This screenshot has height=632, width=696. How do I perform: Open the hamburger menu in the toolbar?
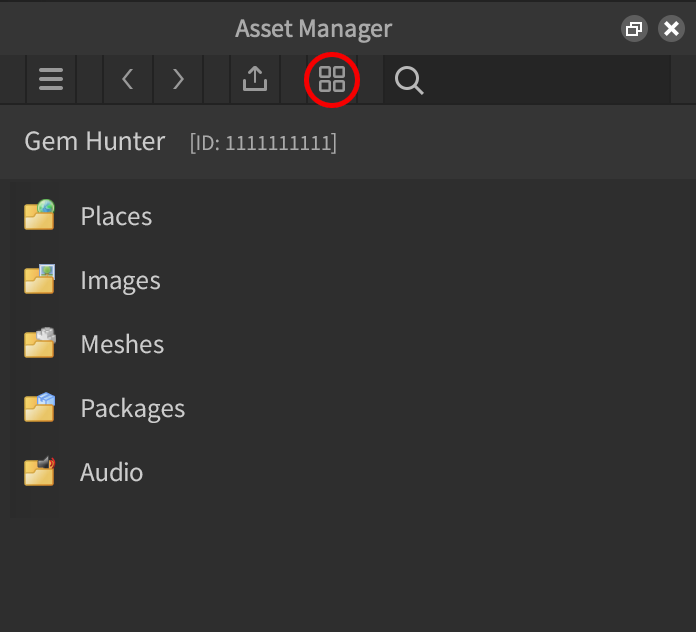pyautogui.click(x=51, y=80)
